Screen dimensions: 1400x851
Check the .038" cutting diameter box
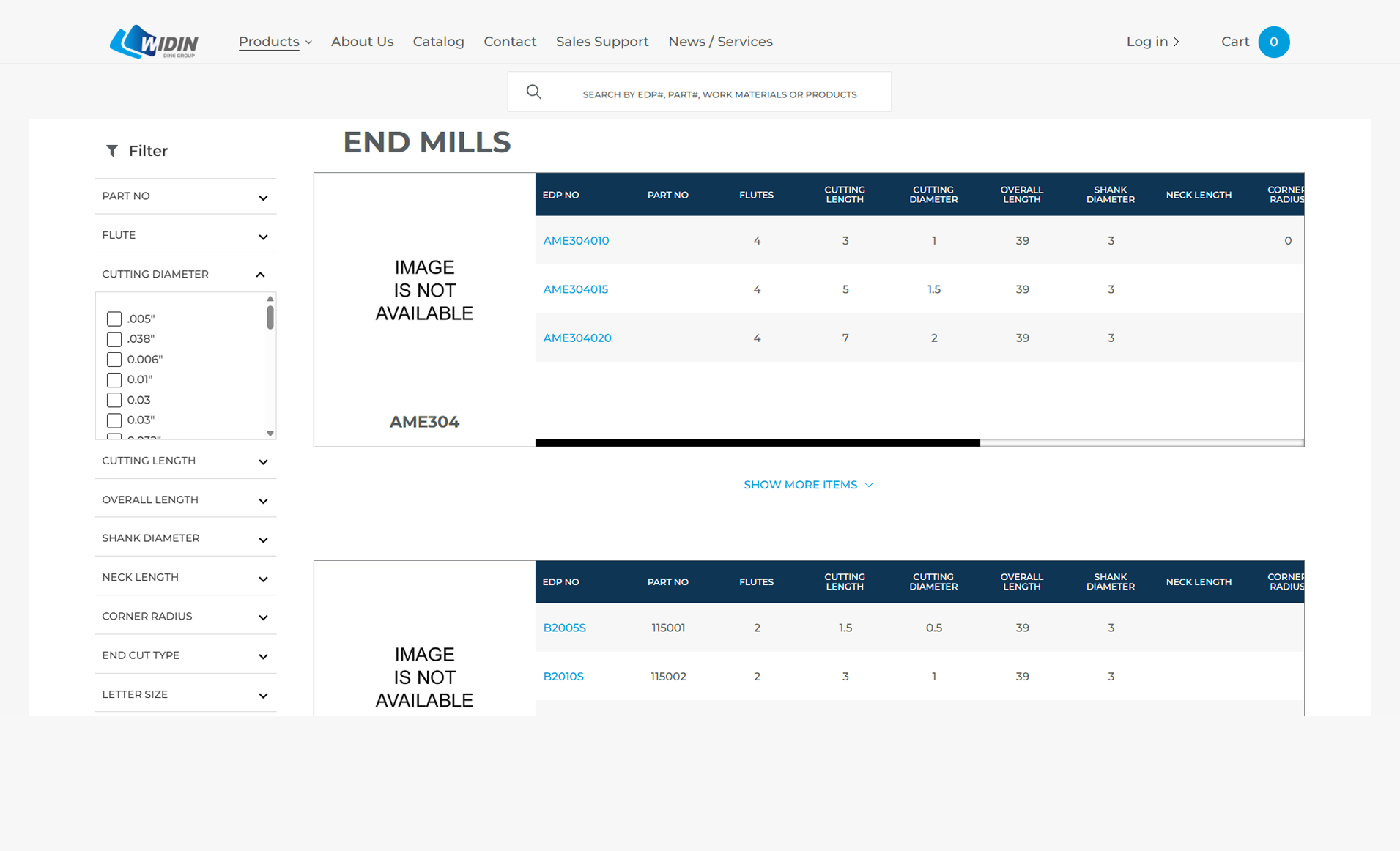pyautogui.click(x=114, y=339)
